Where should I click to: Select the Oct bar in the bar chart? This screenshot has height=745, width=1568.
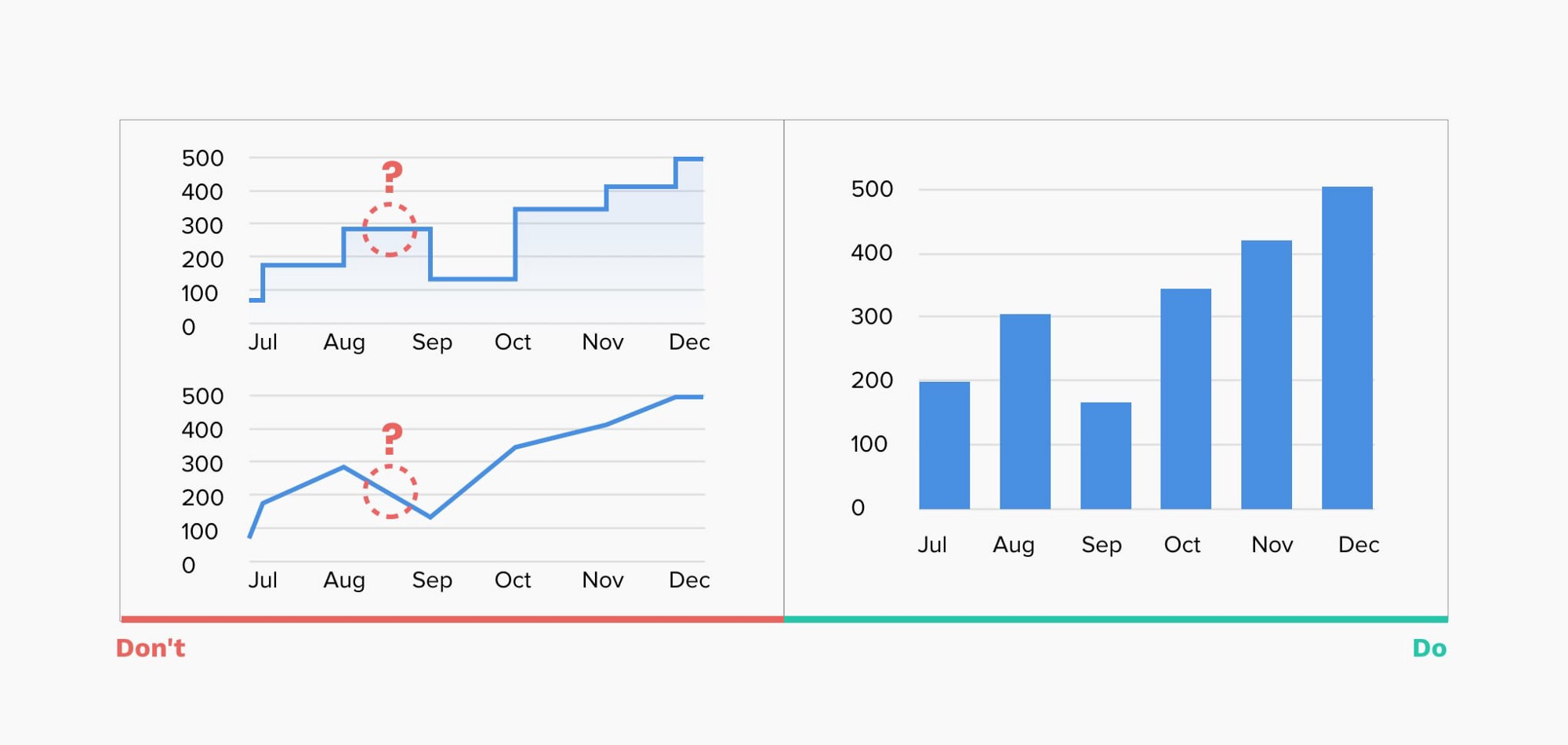coord(1185,398)
